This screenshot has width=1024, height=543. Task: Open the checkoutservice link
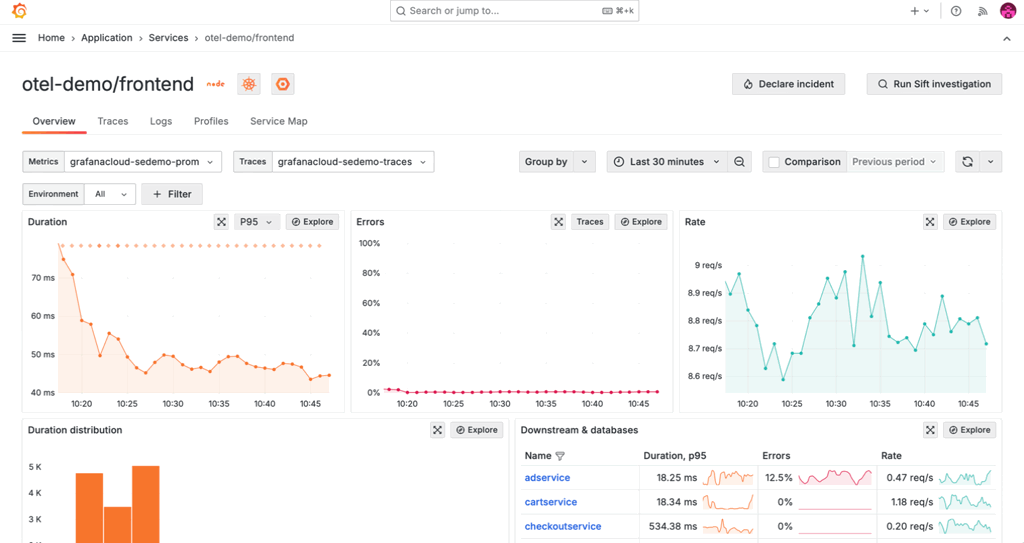click(563, 526)
